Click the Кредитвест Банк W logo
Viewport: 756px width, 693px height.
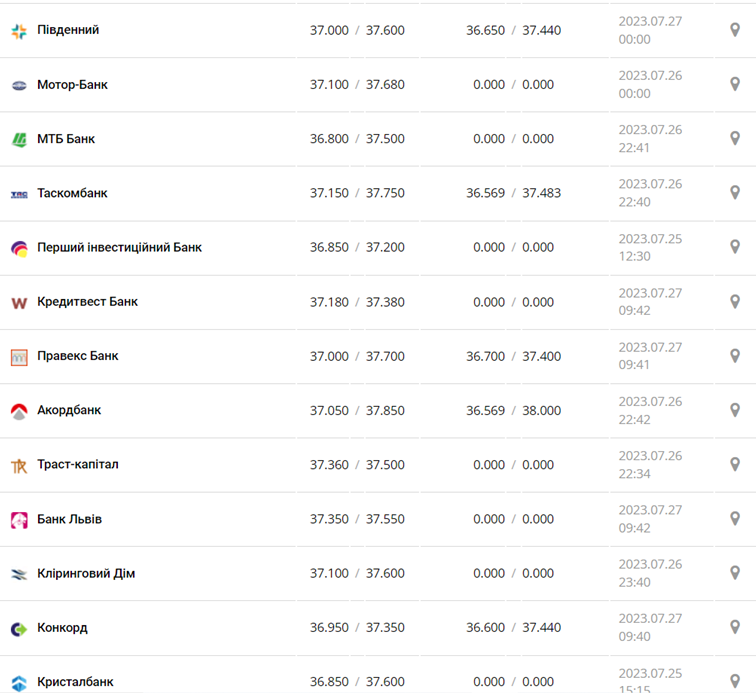coord(19,302)
